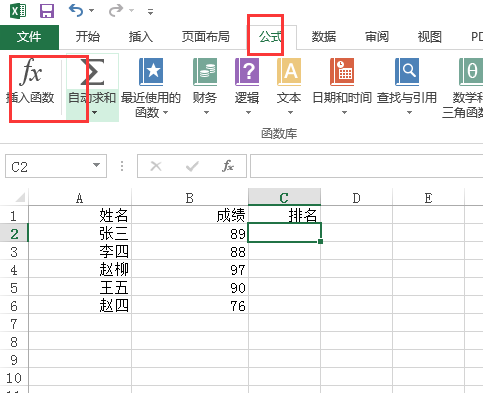Select the cell with 王五
This screenshot has width=483, height=393.
click(x=80, y=287)
